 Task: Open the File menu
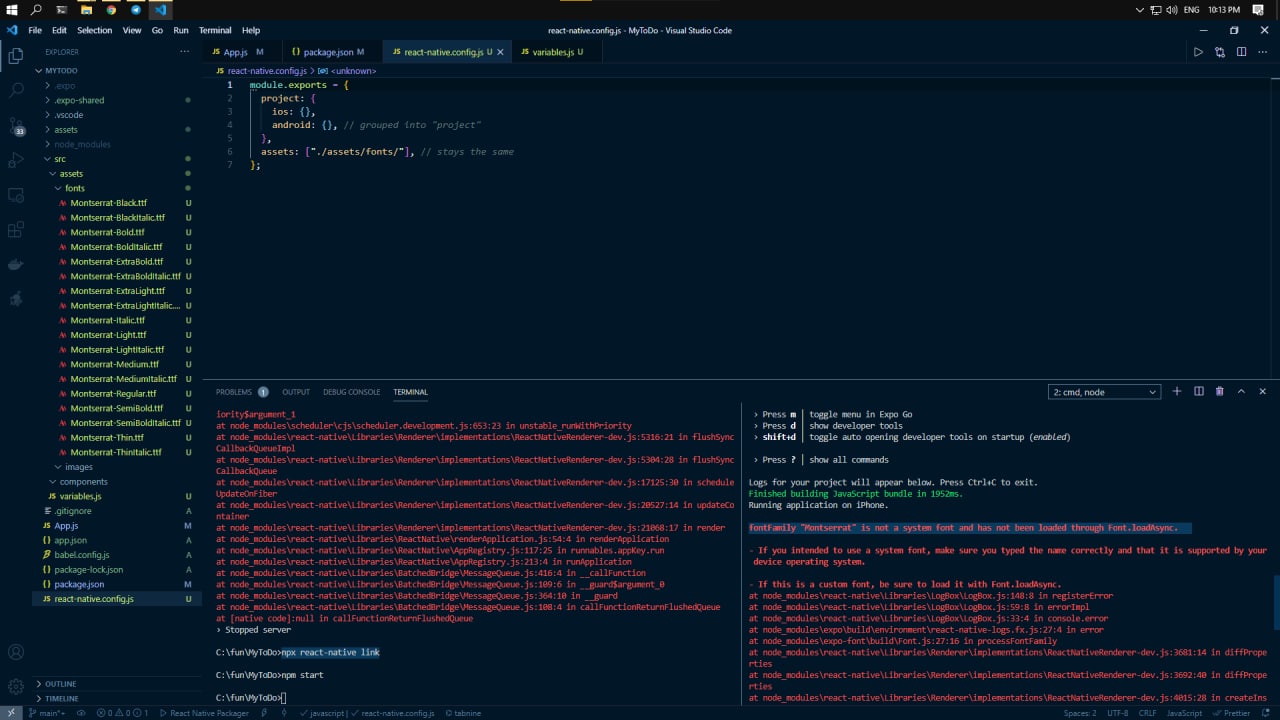coord(35,30)
